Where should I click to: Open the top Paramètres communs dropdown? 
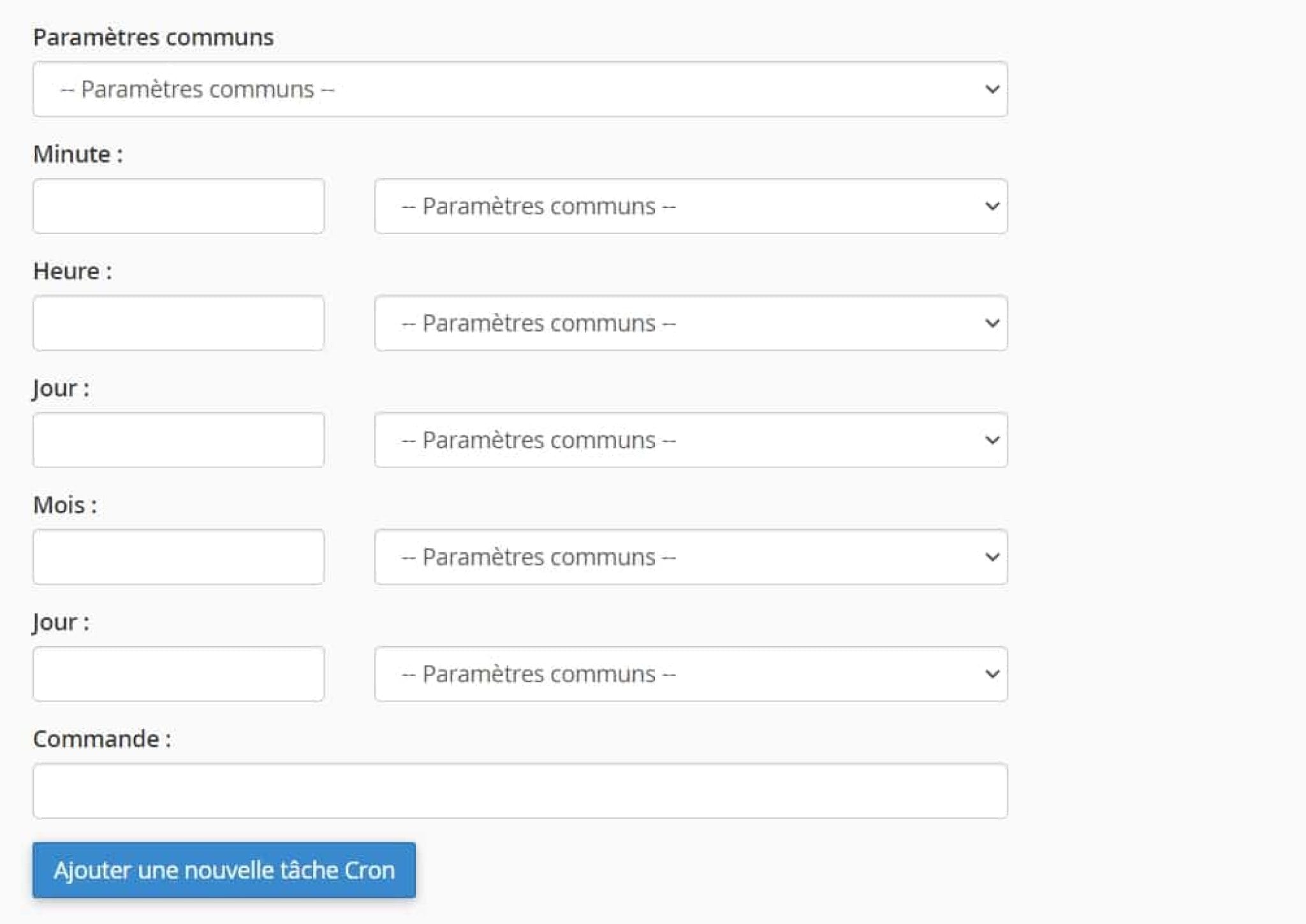[520, 89]
